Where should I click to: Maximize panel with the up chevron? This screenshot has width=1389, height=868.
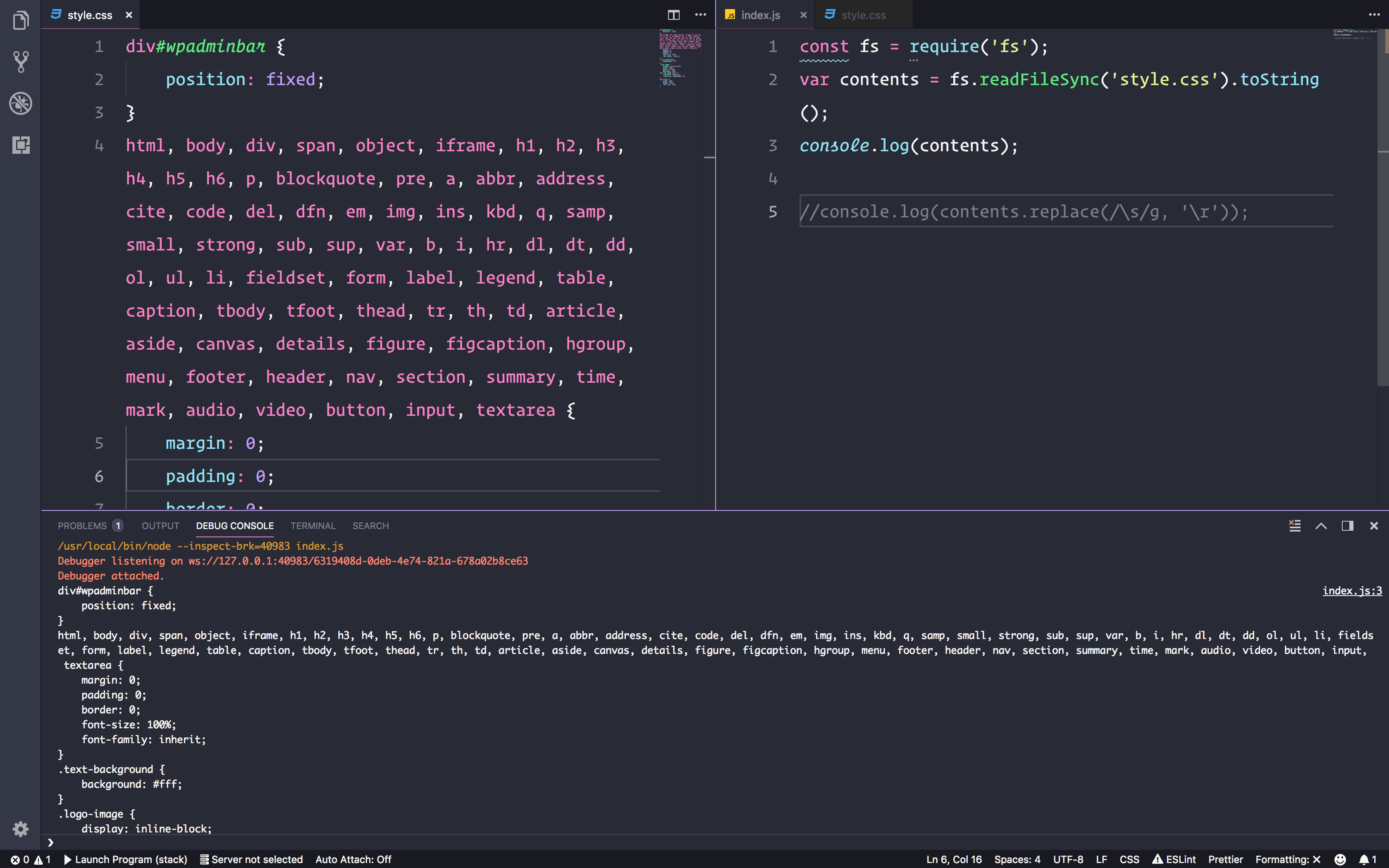tap(1321, 526)
